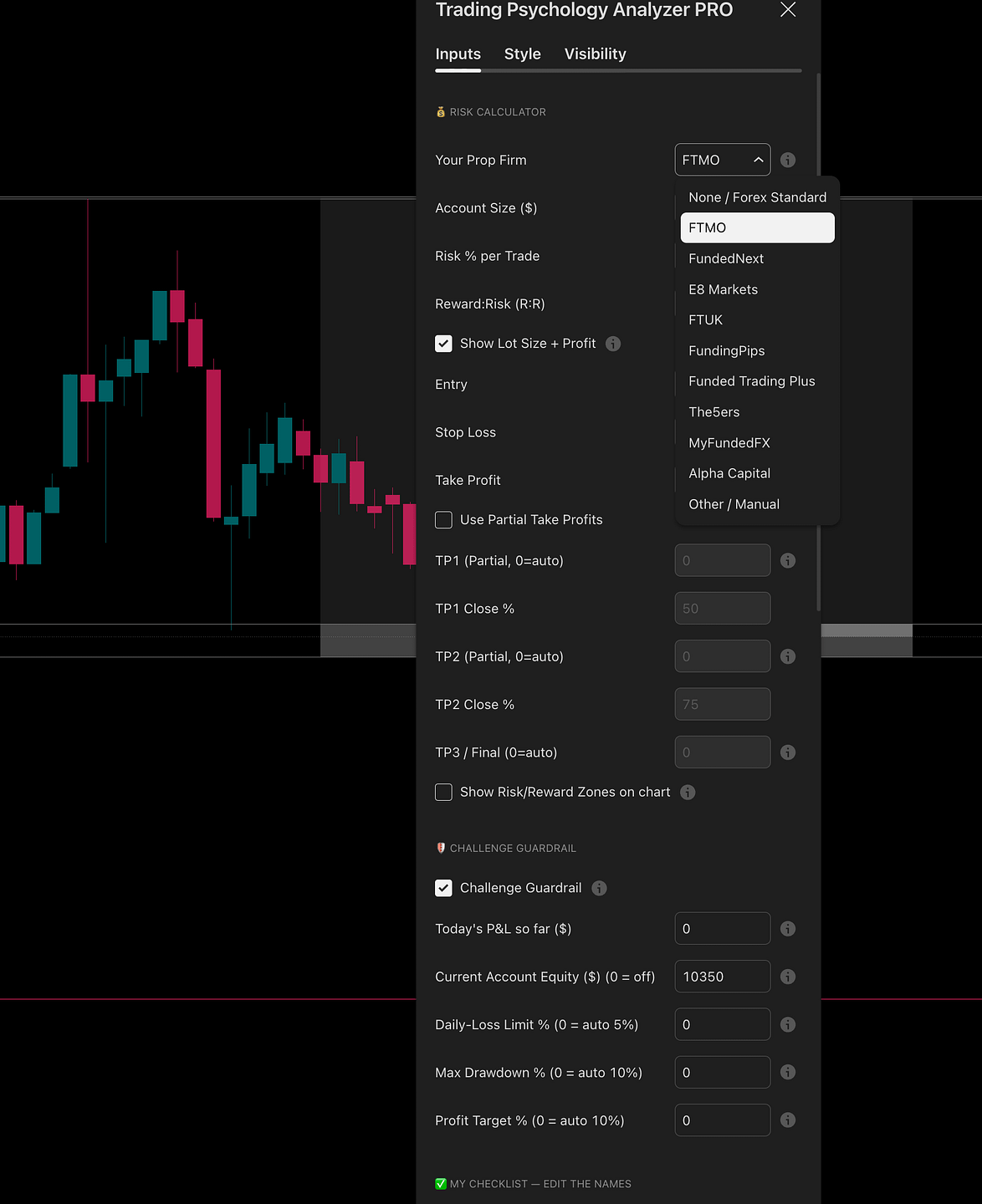The width and height of the screenshot is (982, 1204).
Task: Click the settings dialog vertical scrollbar
Action: 818,341
